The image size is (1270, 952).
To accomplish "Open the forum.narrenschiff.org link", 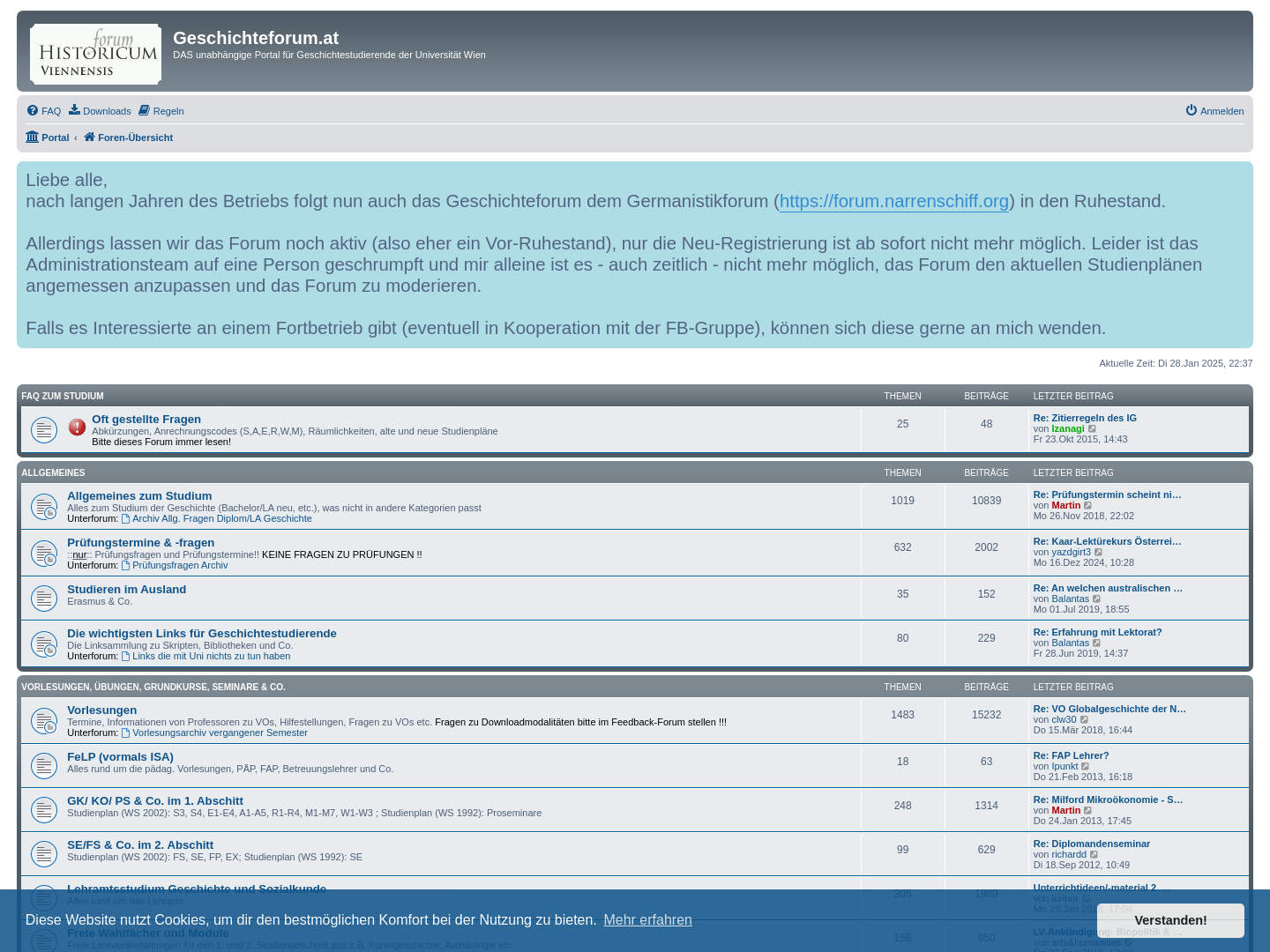I will (893, 201).
